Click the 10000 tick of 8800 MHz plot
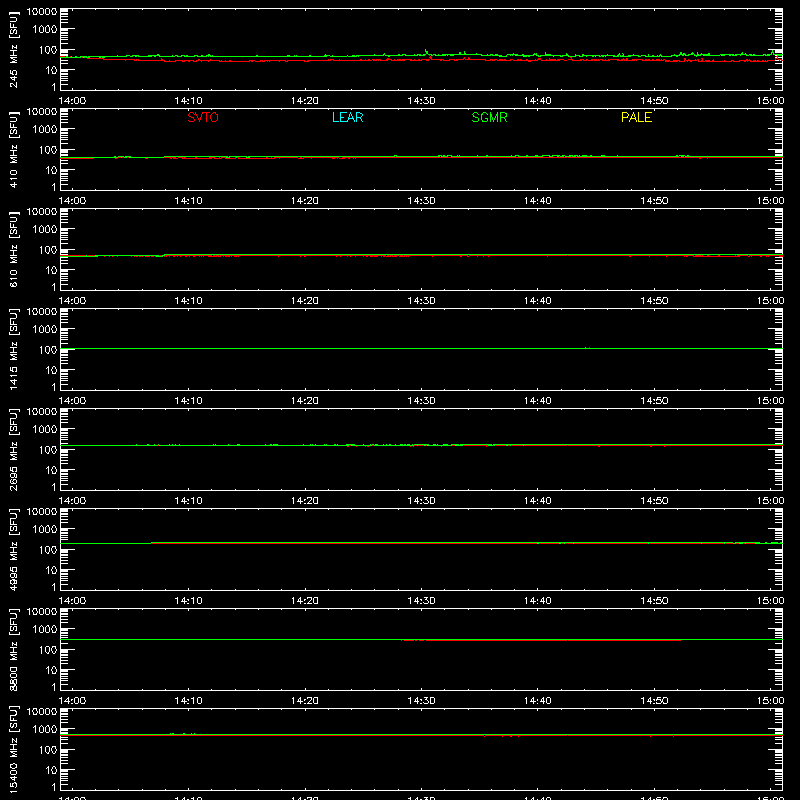 [42, 612]
